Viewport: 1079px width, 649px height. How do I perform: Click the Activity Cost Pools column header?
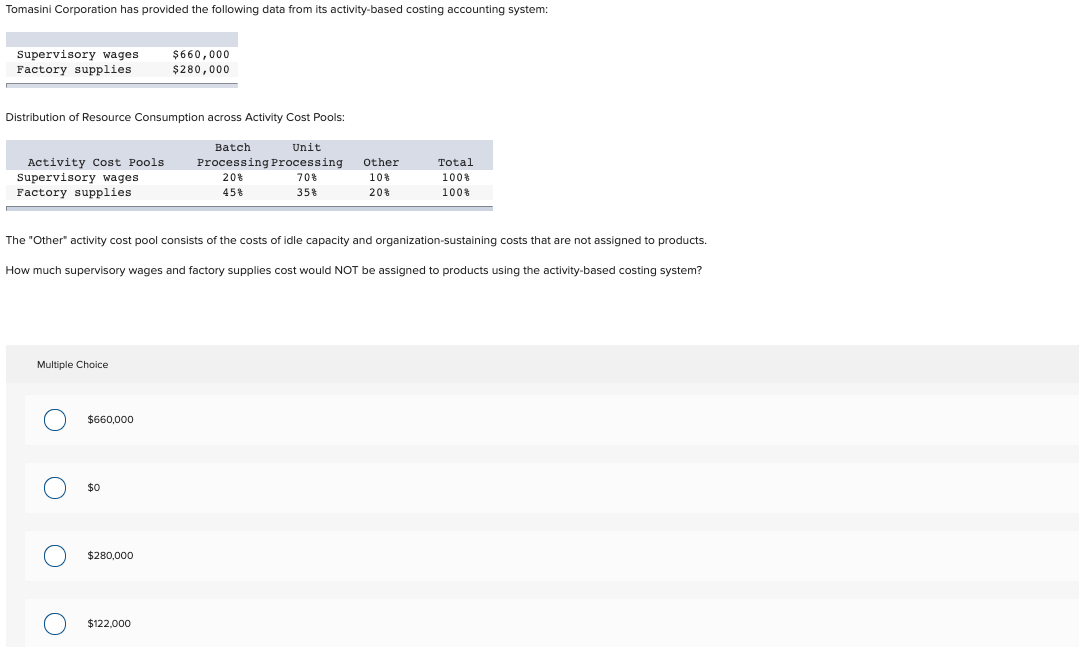(x=94, y=162)
